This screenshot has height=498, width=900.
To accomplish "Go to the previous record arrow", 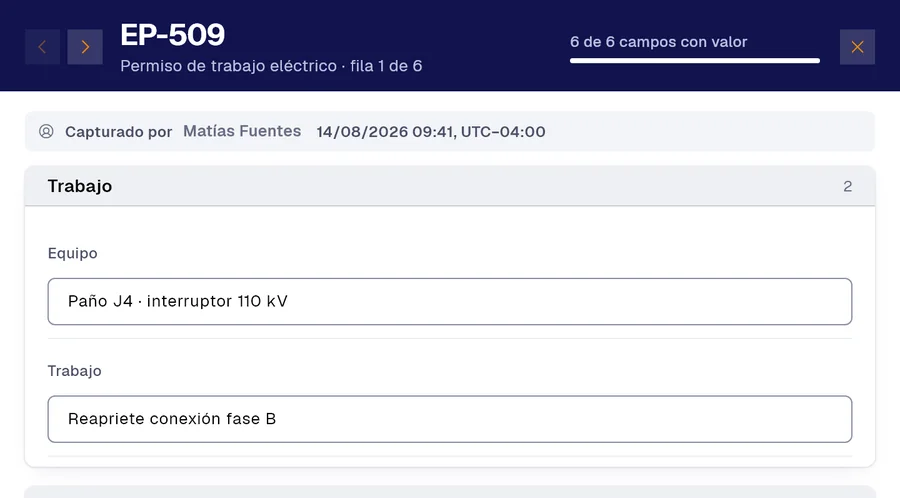I will 42,47.
